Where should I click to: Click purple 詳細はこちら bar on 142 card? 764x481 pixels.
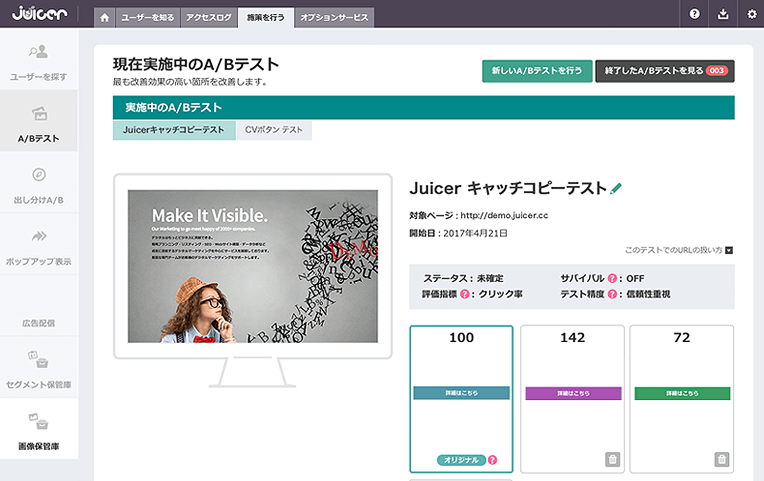coord(571,393)
